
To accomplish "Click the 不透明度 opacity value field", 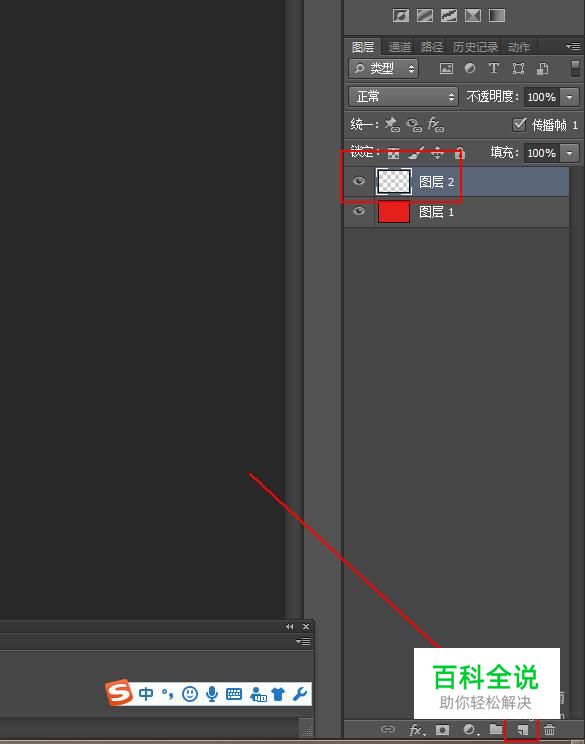I will tap(541, 97).
